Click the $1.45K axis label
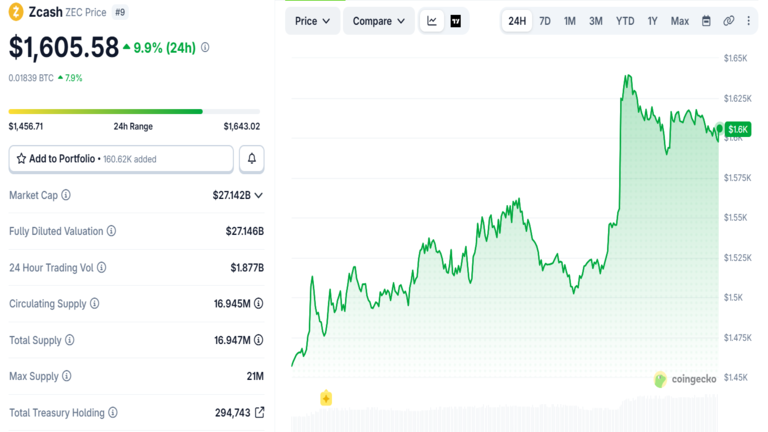This screenshot has height=432, width=768. [736, 378]
